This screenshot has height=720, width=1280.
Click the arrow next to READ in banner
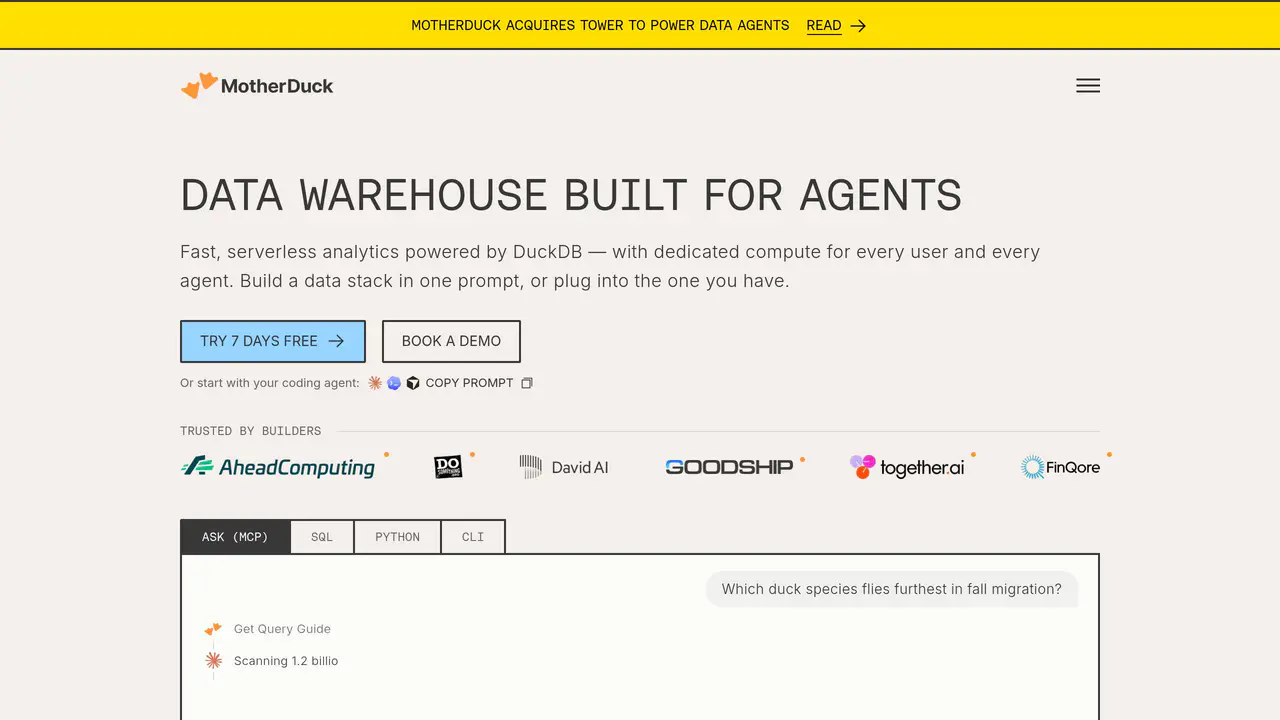coord(858,26)
